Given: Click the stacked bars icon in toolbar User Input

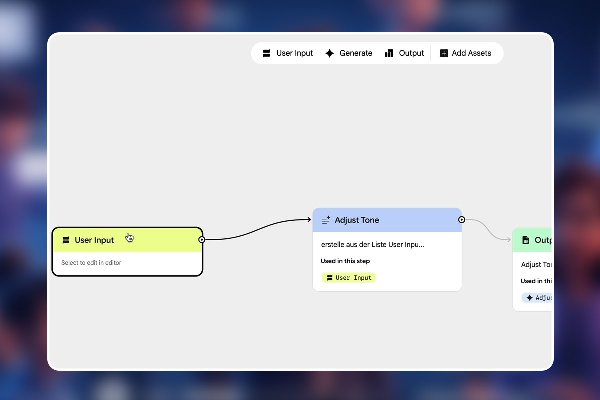Looking at the screenshot, I should (266, 53).
